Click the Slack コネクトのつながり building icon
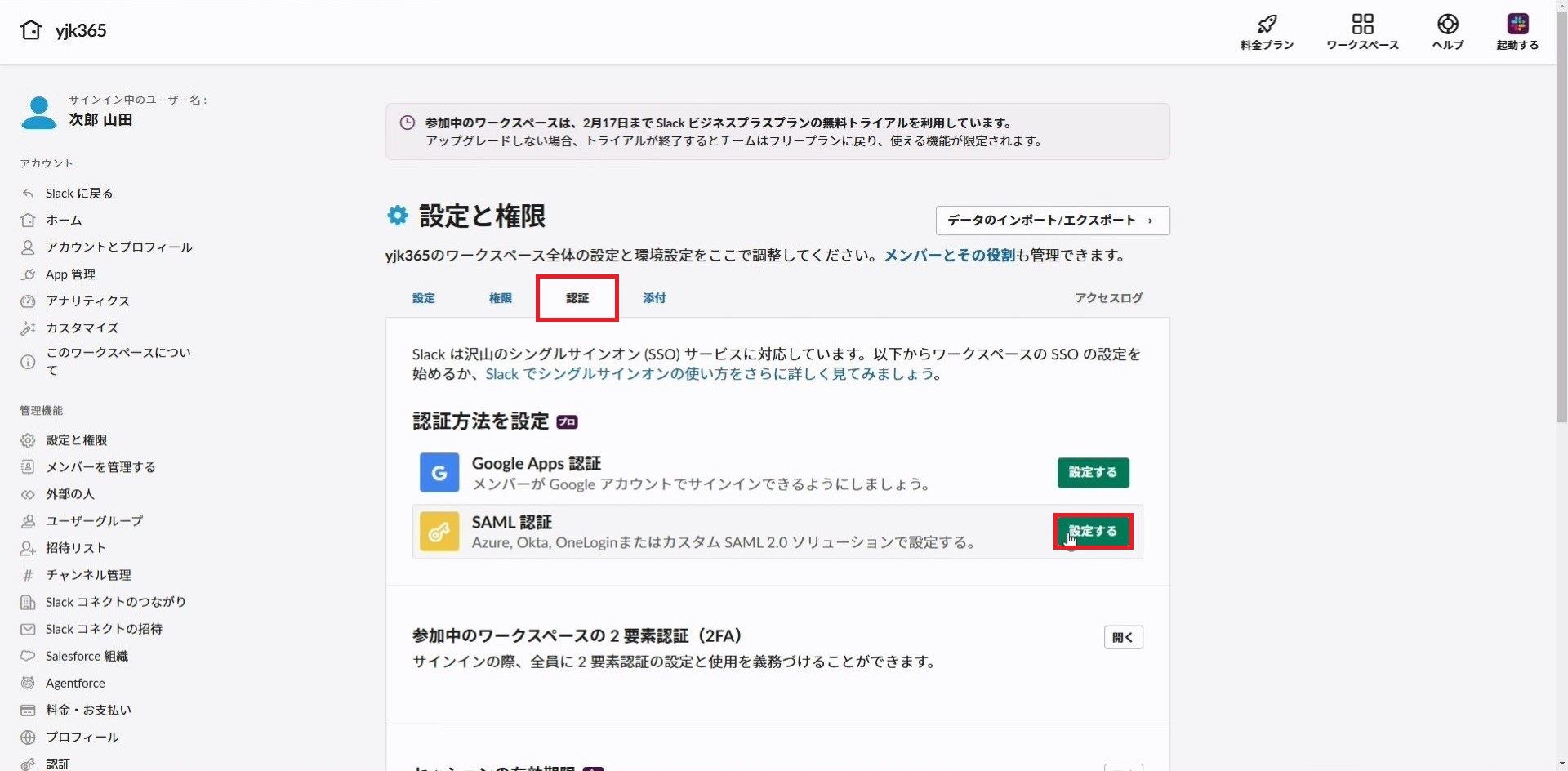 [x=28, y=602]
